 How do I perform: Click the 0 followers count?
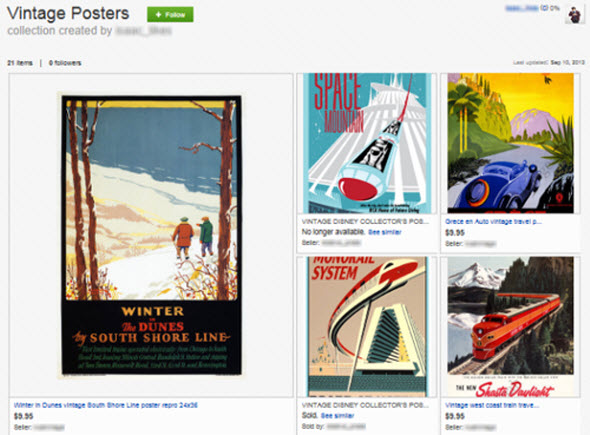pyautogui.click(x=65, y=63)
